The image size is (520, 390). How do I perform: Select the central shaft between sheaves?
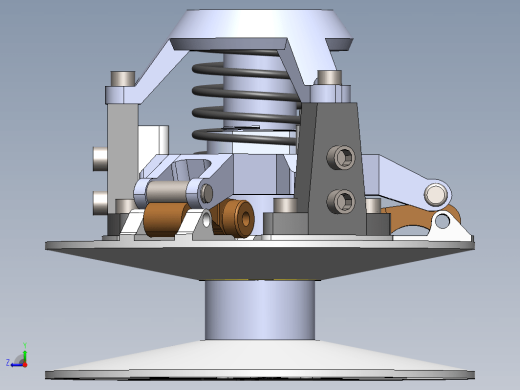pyautogui.click(x=260, y=310)
